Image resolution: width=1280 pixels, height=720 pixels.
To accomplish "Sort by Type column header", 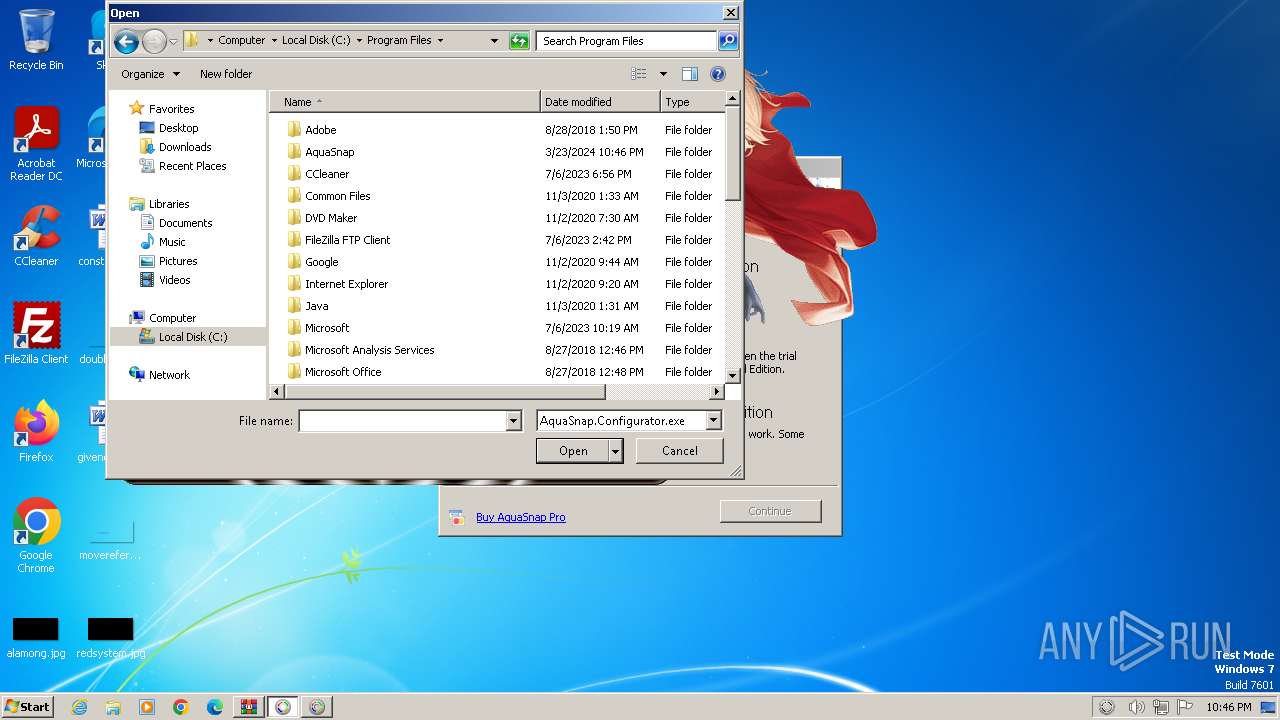I will tap(692, 102).
